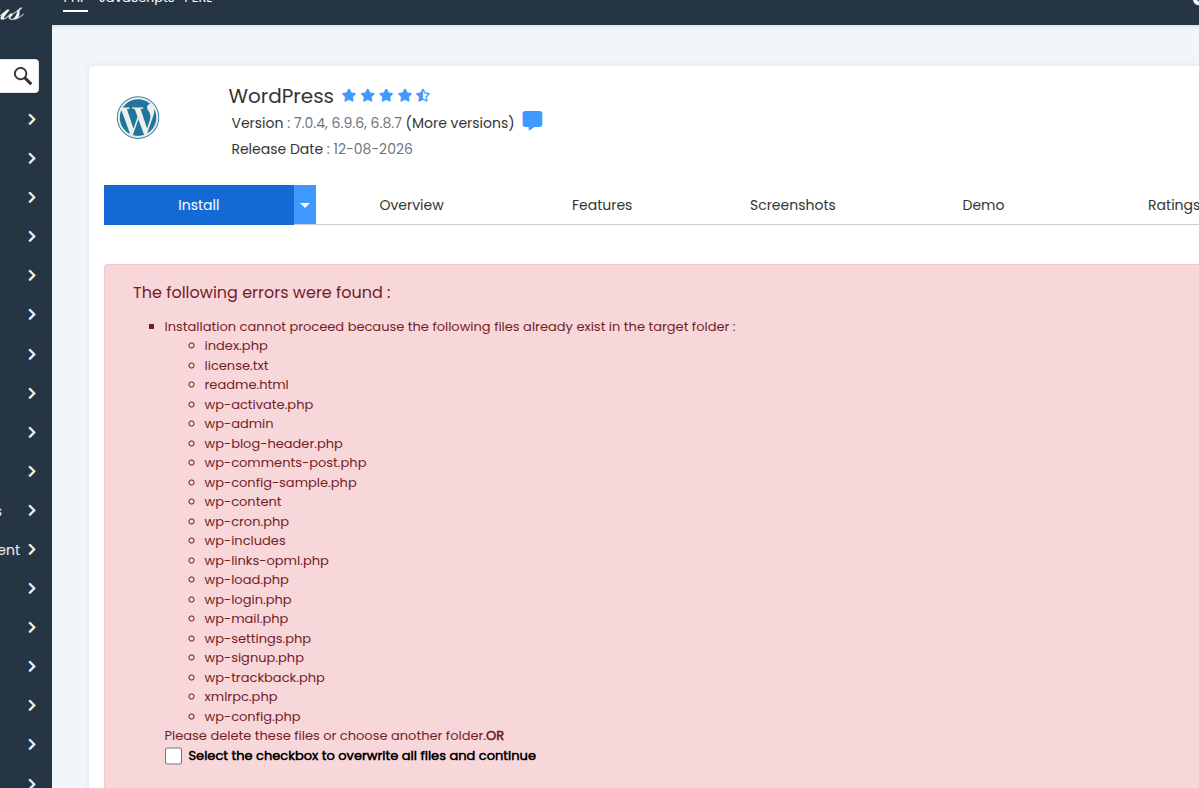
Task: Click the WordPress logo icon
Action: (138, 118)
